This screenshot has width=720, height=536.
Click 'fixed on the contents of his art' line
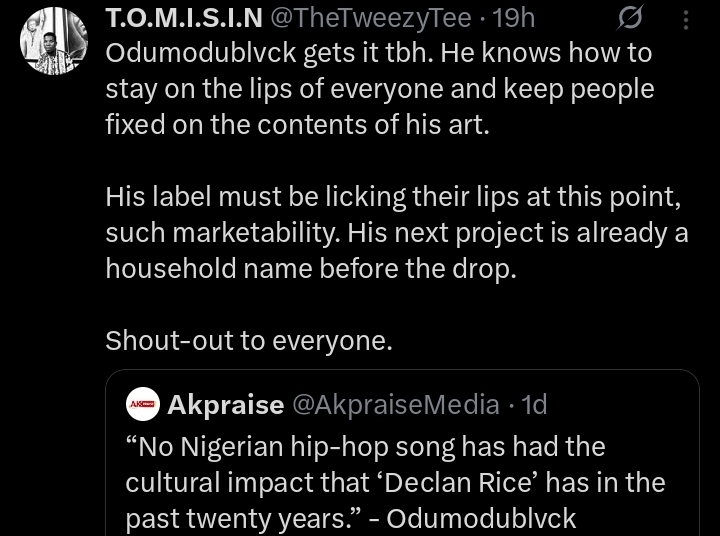[298, 125]
